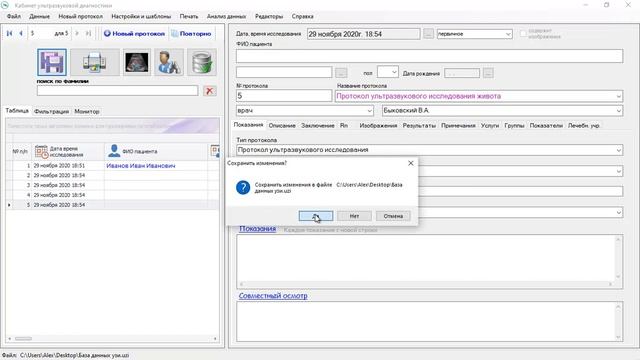Switch to the Заключение tab
This screenshot has width=640, height=360.
pos(318,126)
